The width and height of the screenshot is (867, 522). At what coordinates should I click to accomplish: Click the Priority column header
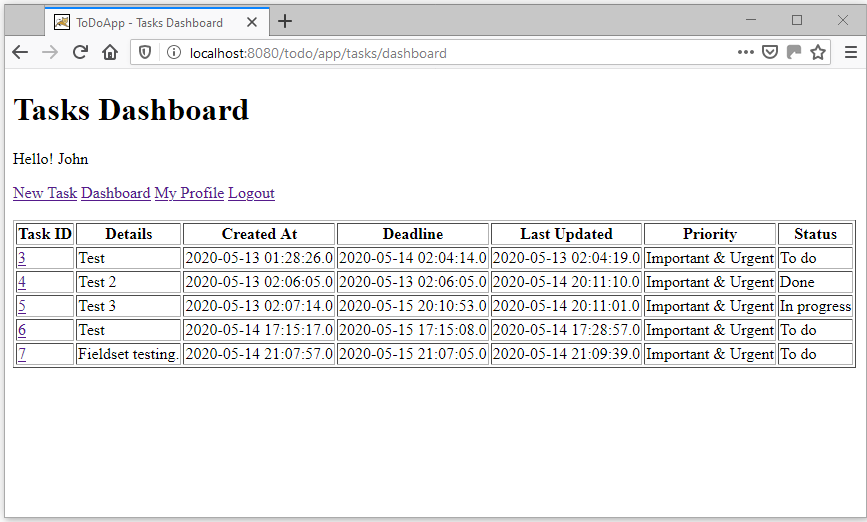[x=709, y=234]
